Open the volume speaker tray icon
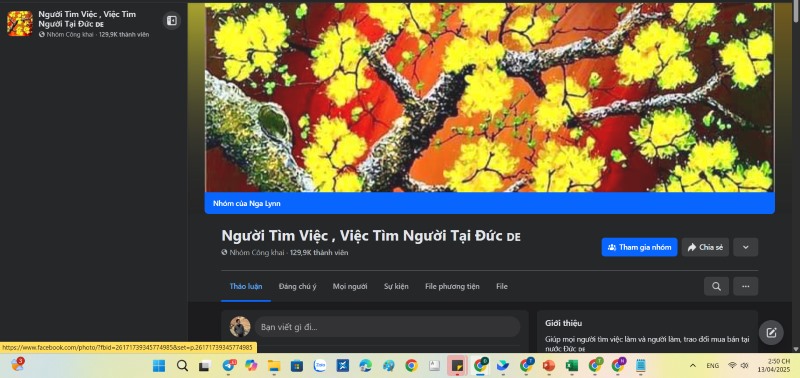Screen dimensions: 800x378 (x=744, y=365)
